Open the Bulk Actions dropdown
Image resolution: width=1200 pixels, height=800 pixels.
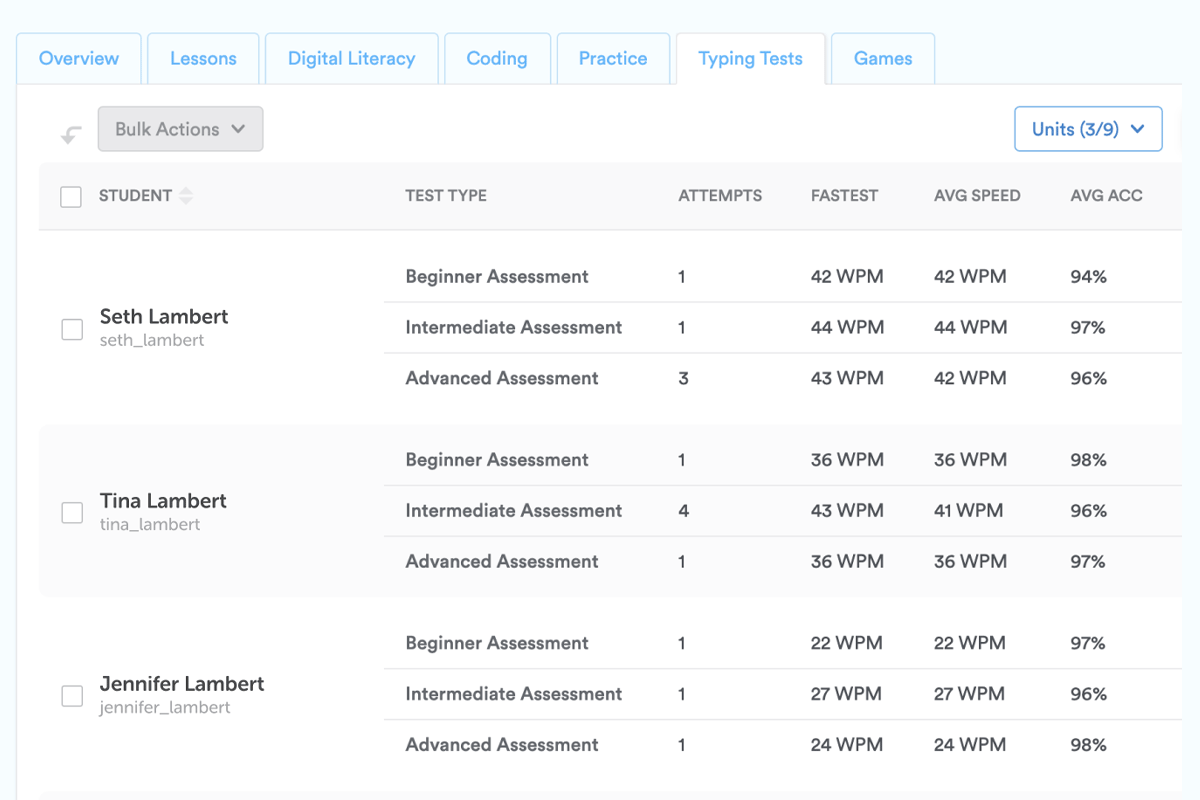coord(180,129)
